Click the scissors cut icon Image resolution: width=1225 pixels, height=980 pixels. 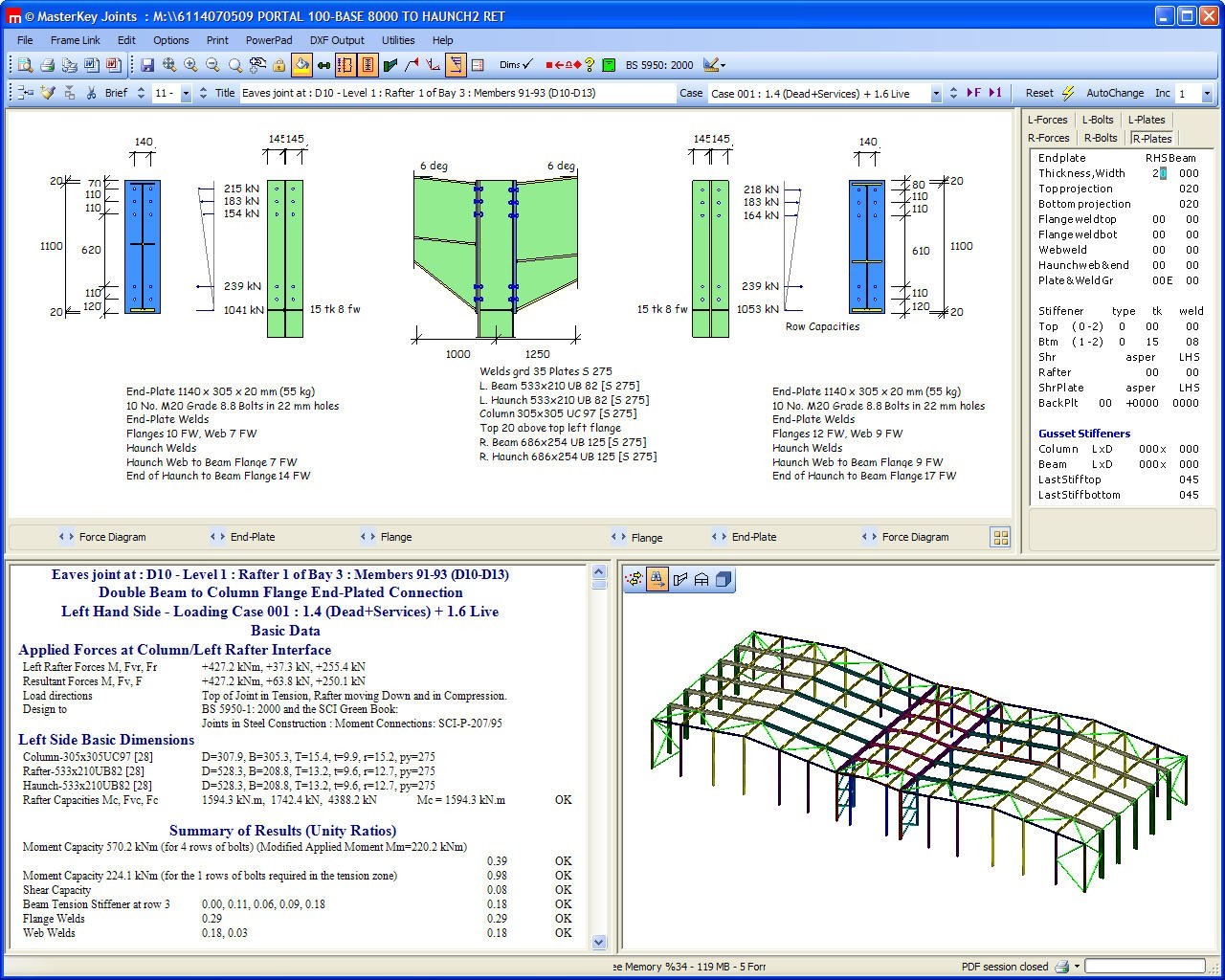click(91, 93)
